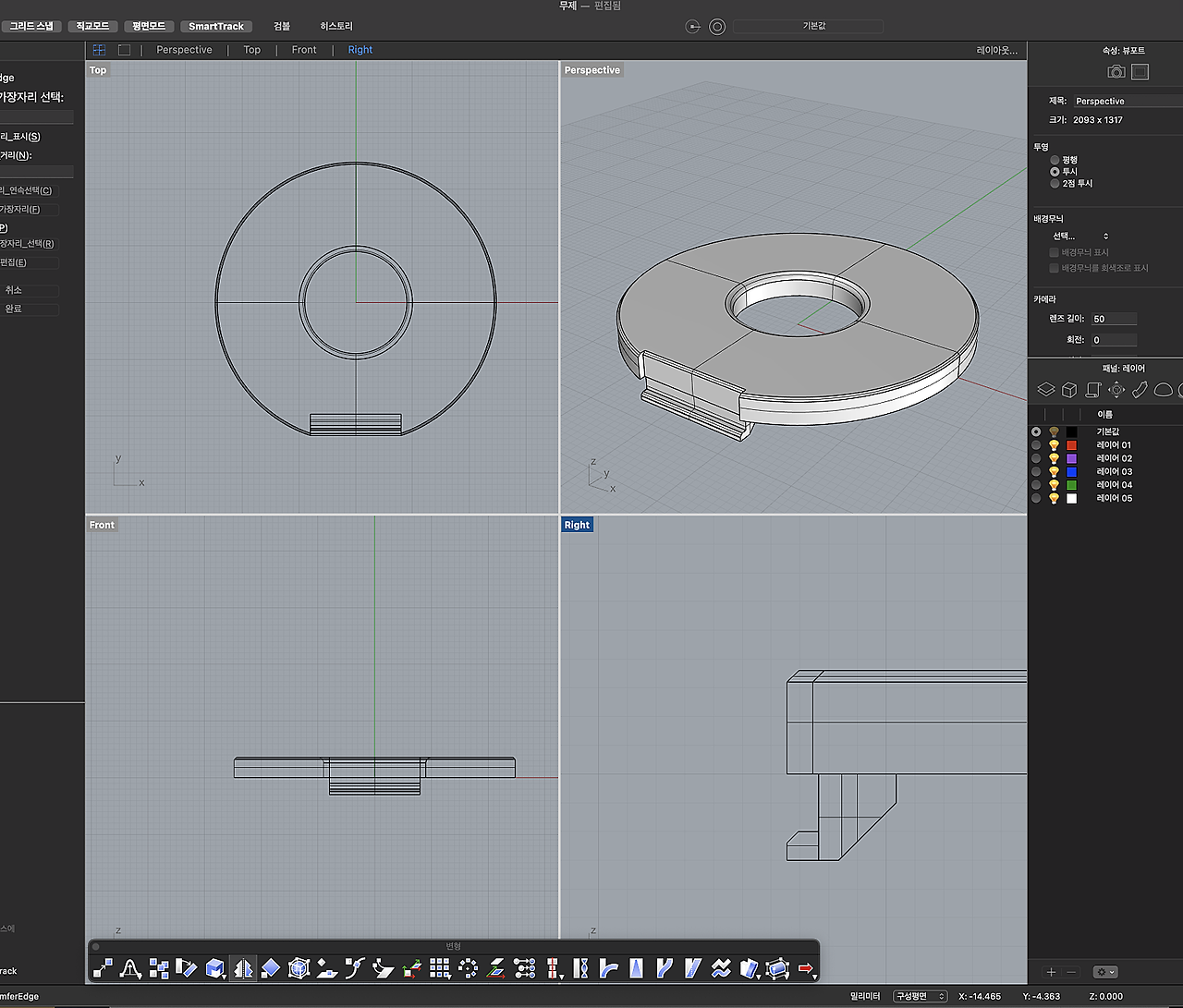Select the Rectangular array grid icon

(440, 968)
